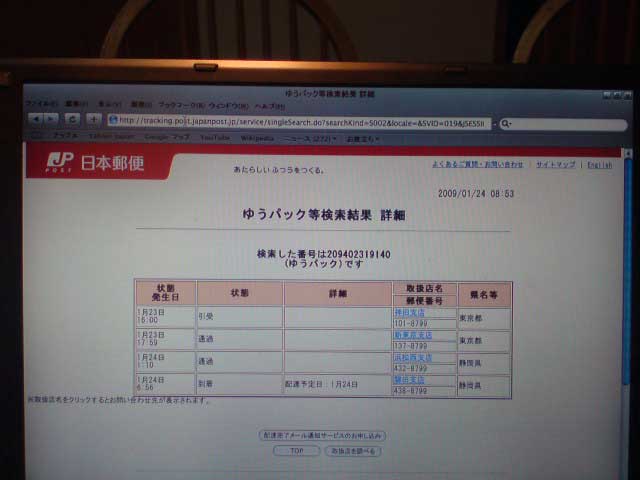
Task: Open the 履歴 menu
Action: pyautogui.click(x=141, y=104)
